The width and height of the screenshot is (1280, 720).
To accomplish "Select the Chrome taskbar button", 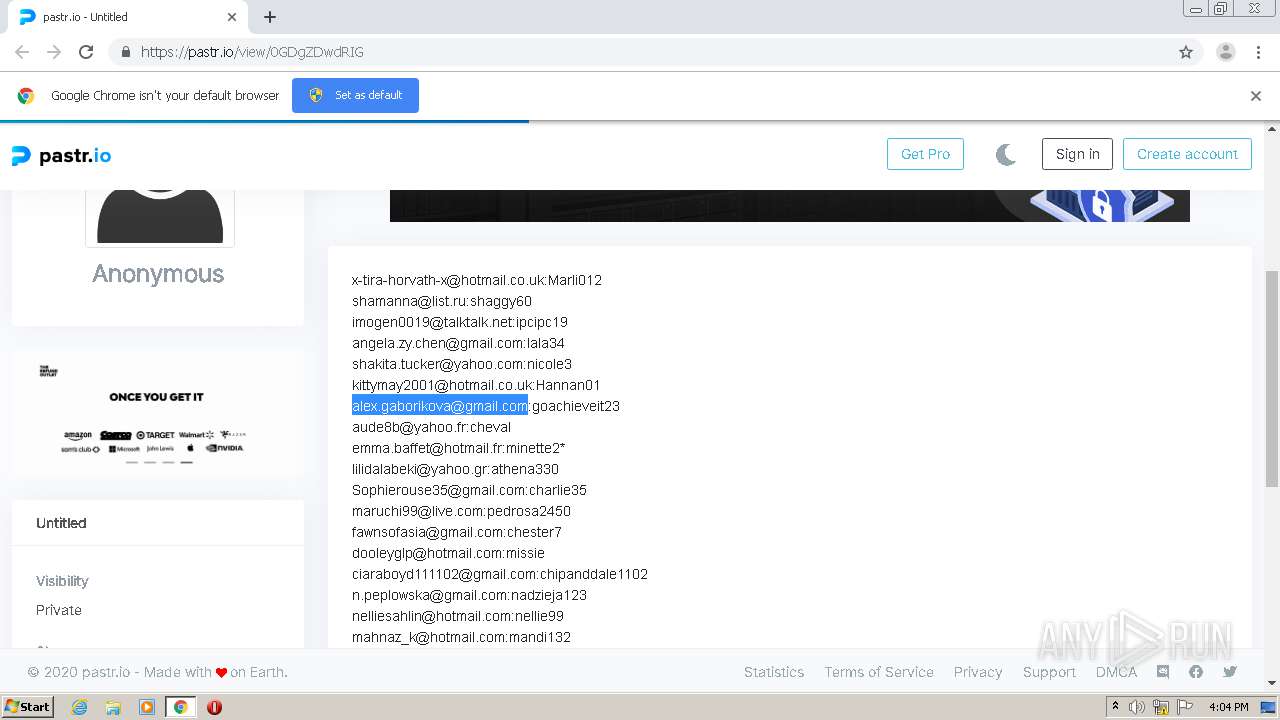I will click(180, 707).
